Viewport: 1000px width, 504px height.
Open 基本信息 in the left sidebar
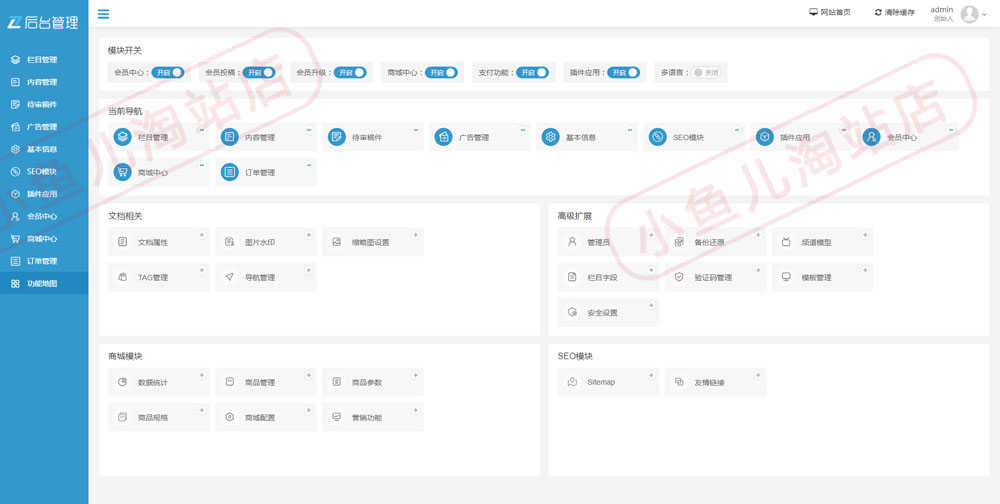click(x=44, y=149)
